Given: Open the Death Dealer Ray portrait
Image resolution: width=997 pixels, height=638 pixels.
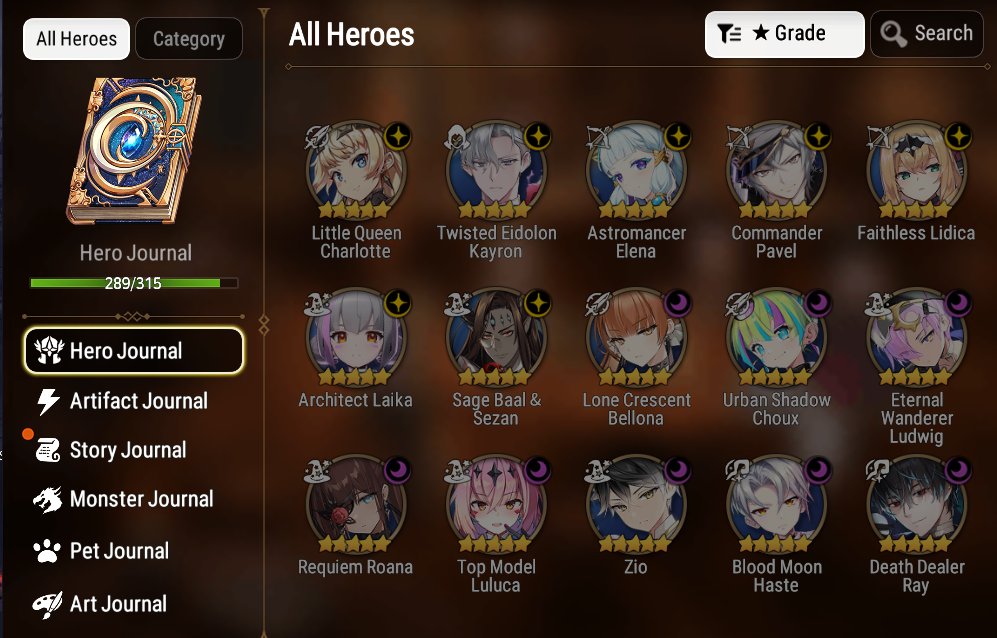Looking at the screenshot, I should coord(916,504).
